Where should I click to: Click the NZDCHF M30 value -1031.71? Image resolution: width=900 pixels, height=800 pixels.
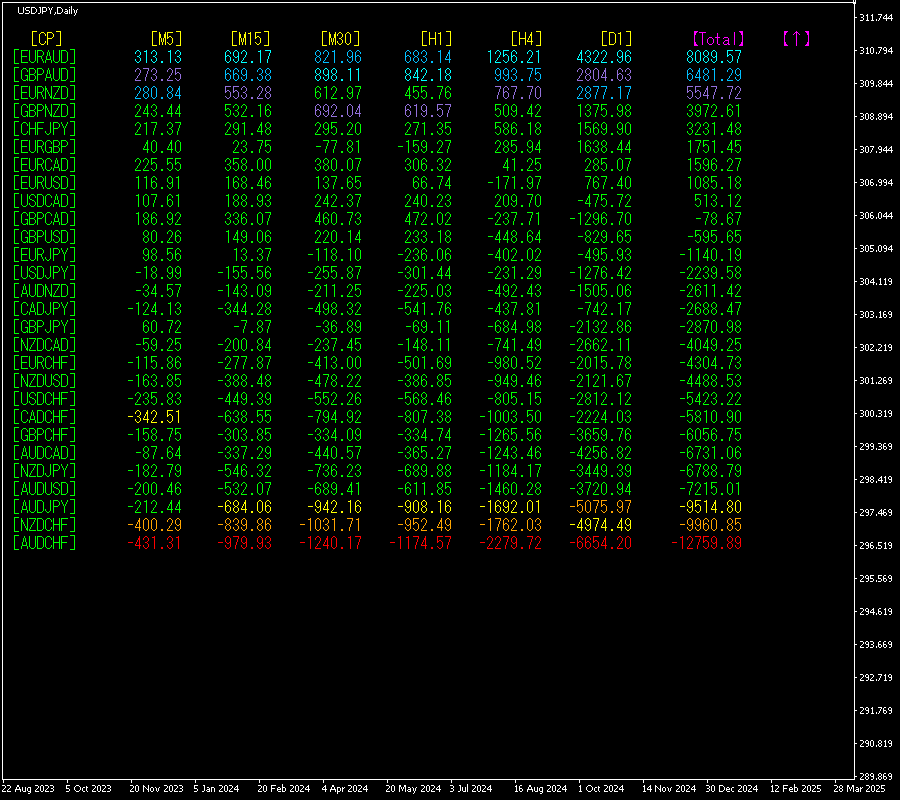click(x=331, y=525)
